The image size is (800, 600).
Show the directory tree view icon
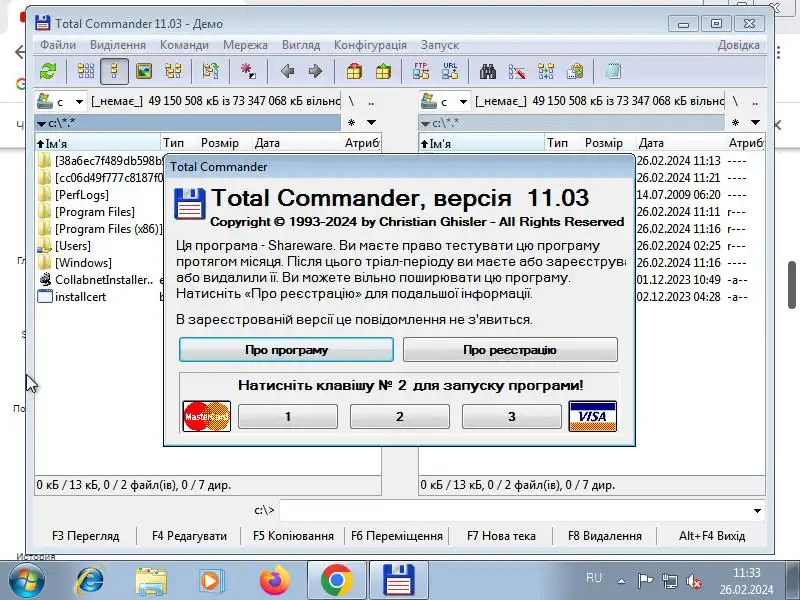[173, 71]
